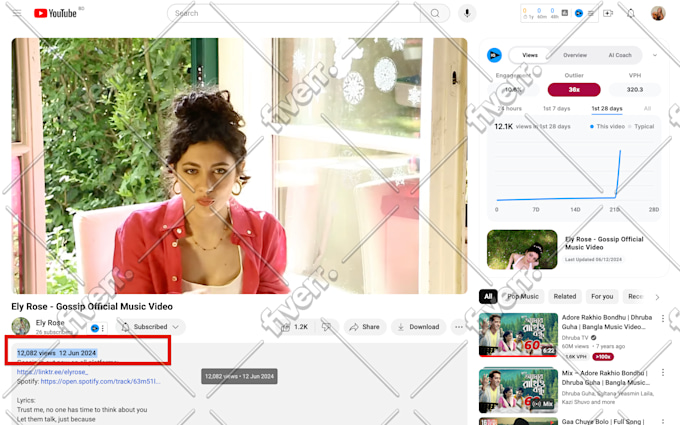Go to the YouTube home logo
680x425 pixels.
[x=55, y=13]
